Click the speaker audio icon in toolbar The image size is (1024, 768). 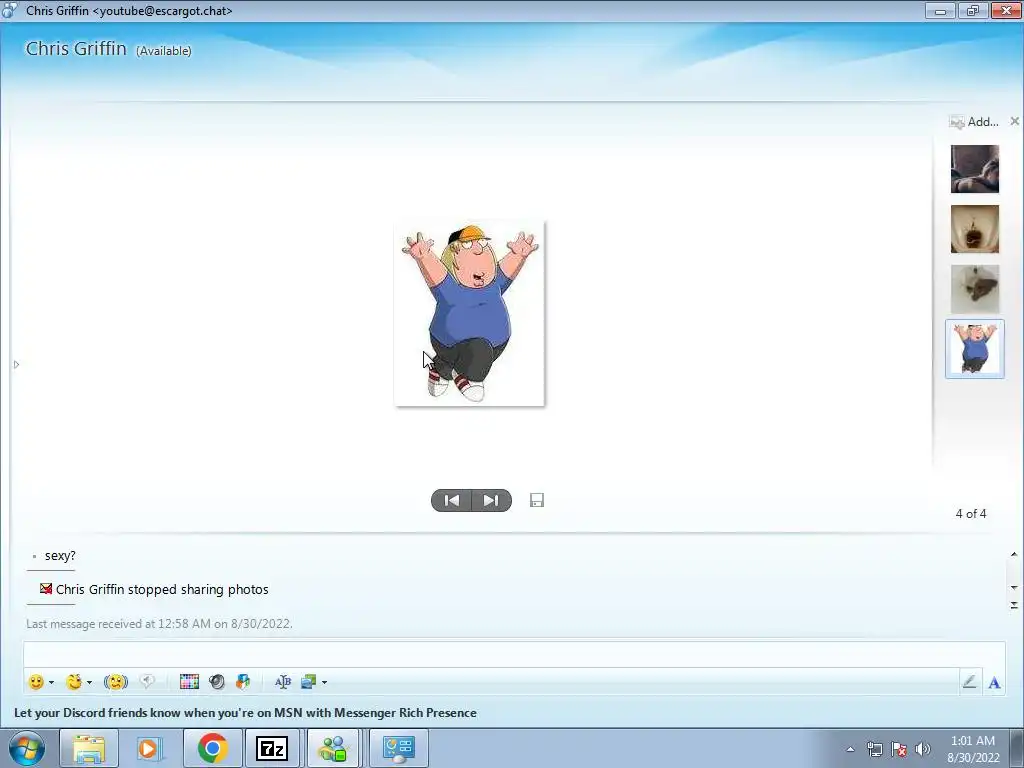coord(217,682)
